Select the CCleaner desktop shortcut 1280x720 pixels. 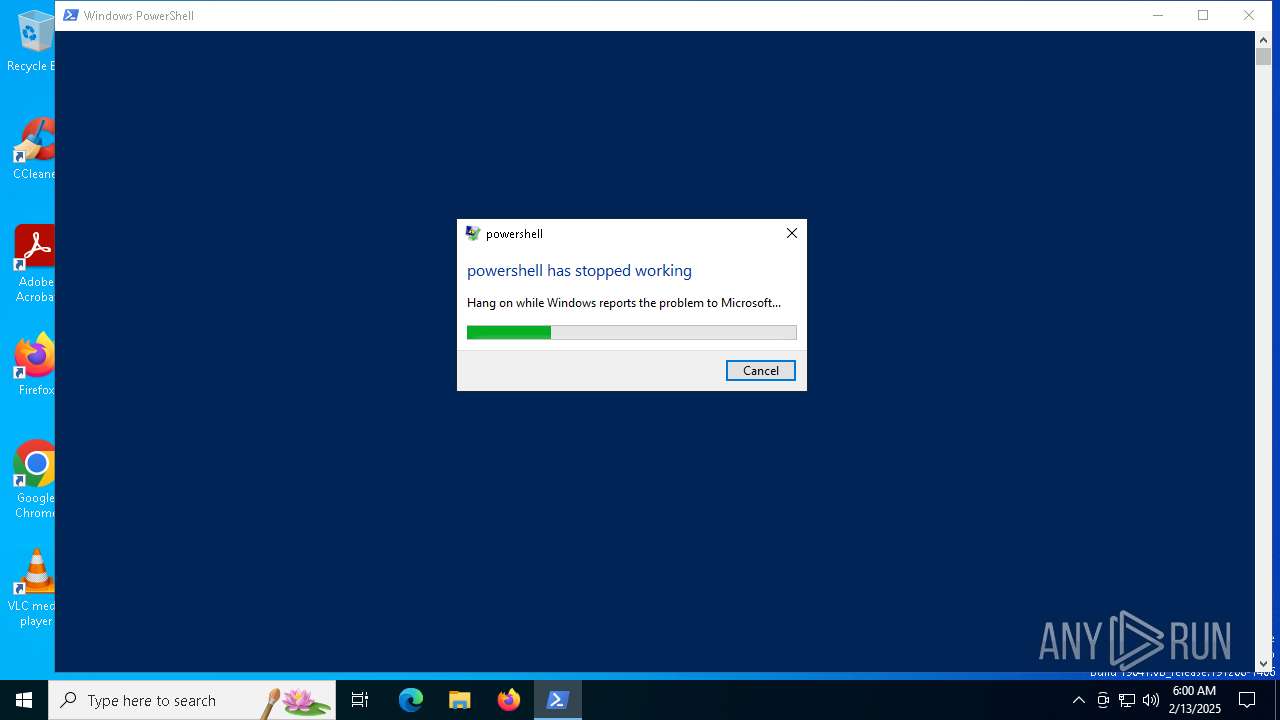32,148
